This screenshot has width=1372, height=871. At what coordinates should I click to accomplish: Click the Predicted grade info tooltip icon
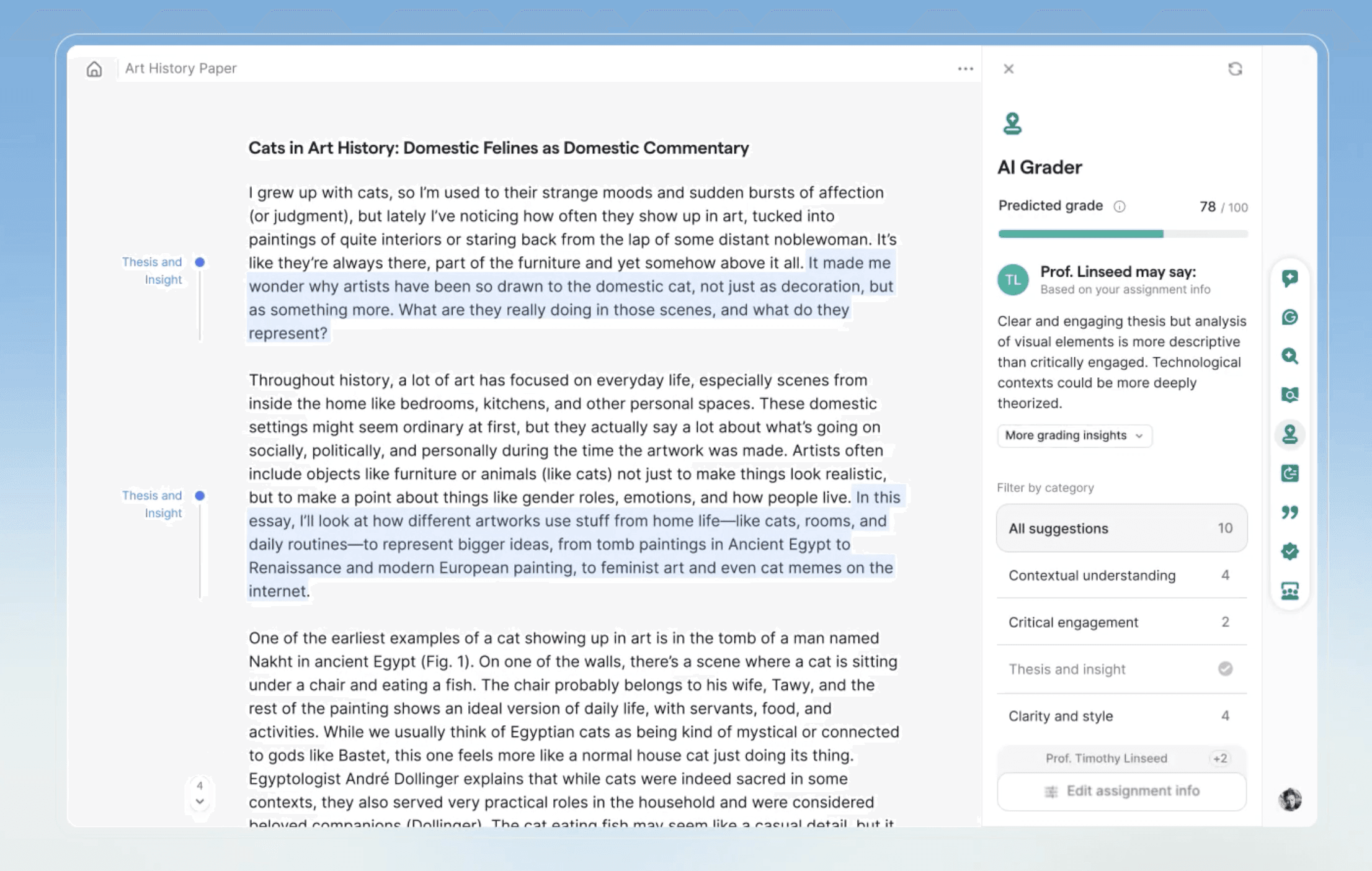pyautogui.click(x=1120, y=207)
